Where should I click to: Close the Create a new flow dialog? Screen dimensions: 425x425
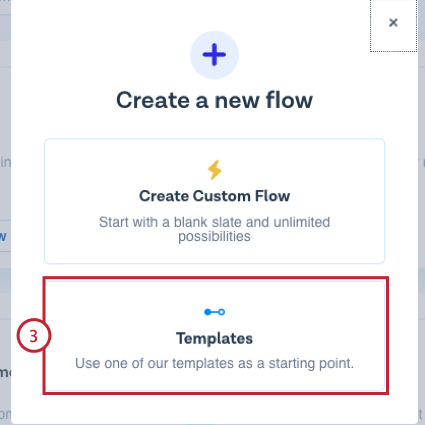pos(393,23)
